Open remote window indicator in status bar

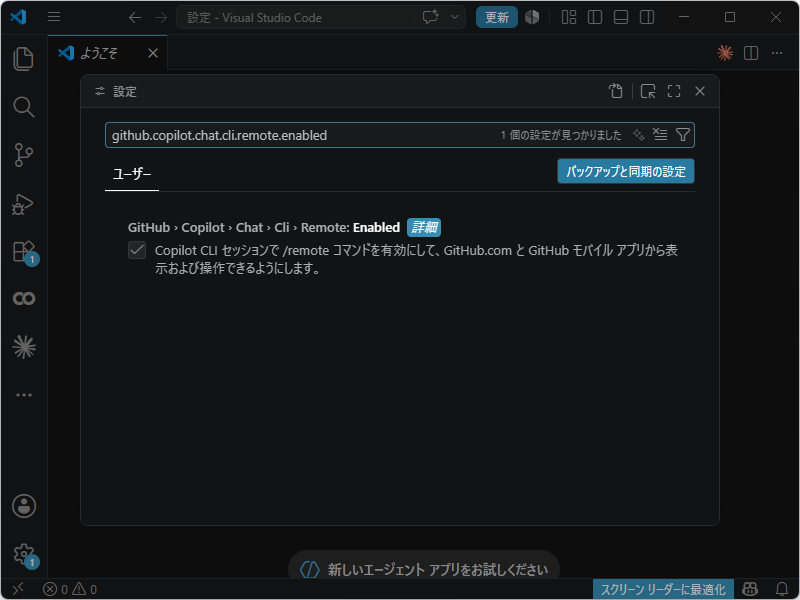pyautogui.click(x=18, y=589)
